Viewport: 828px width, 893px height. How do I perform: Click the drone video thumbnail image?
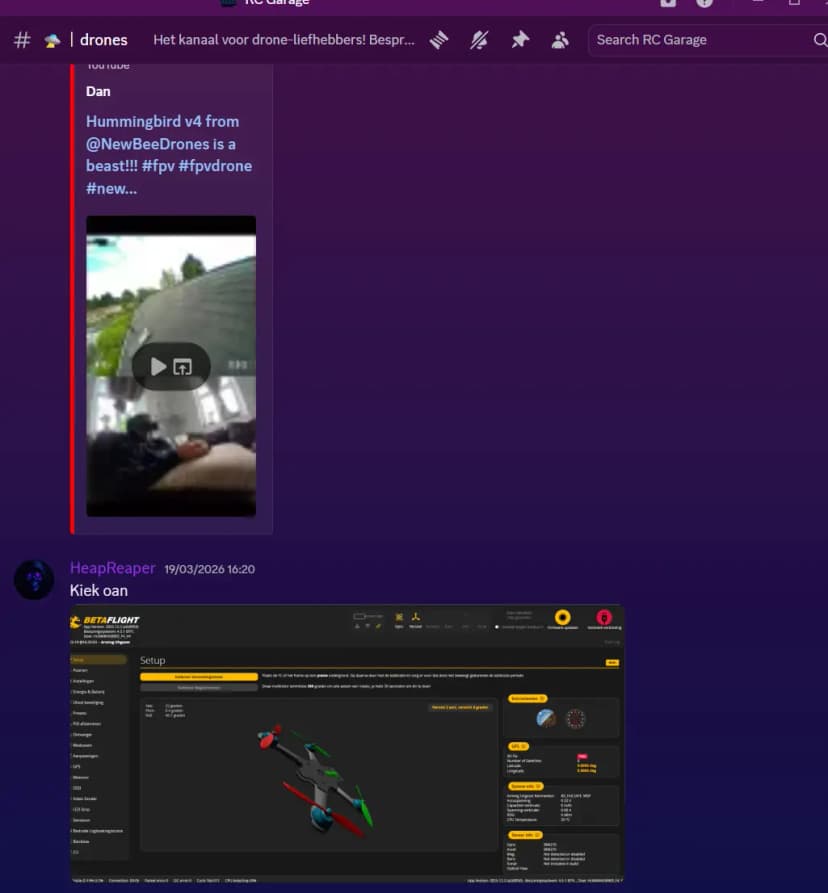tap(171, 366)
